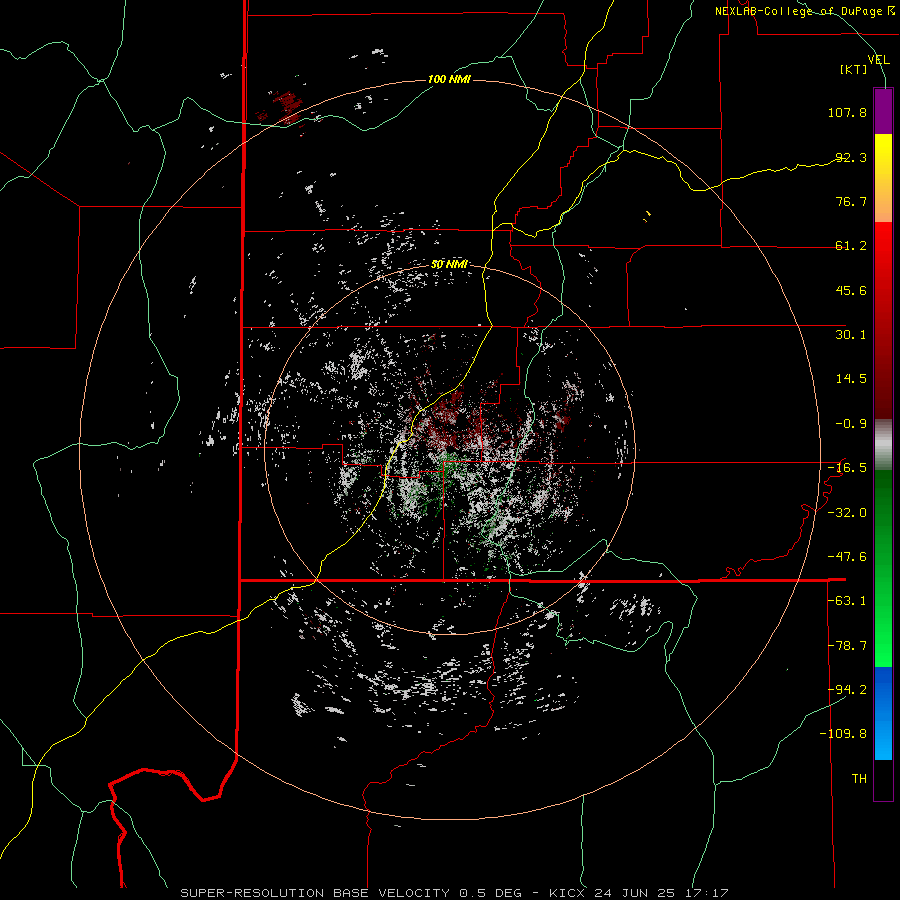Screen dimensions: 900x900
Task: Pick the purple segment of the color bar
Action: pos(883,111)
